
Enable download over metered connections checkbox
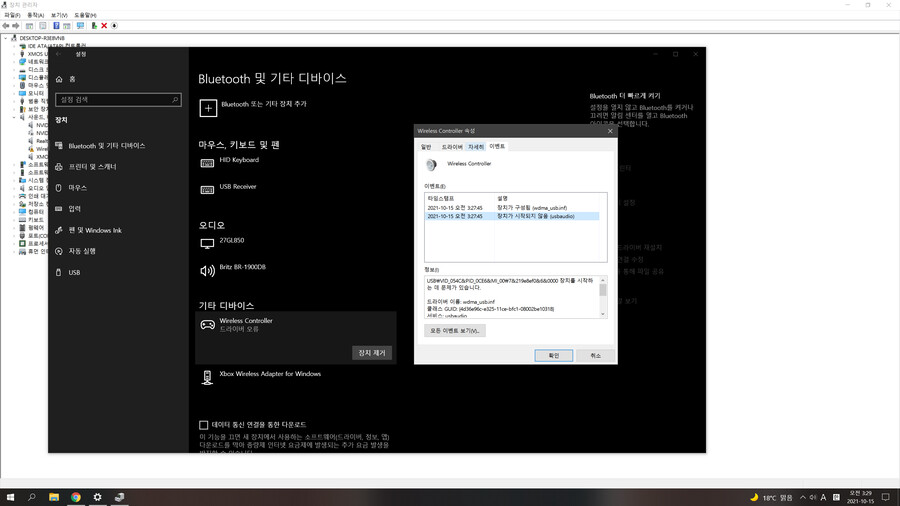click(x=204, y=425)
